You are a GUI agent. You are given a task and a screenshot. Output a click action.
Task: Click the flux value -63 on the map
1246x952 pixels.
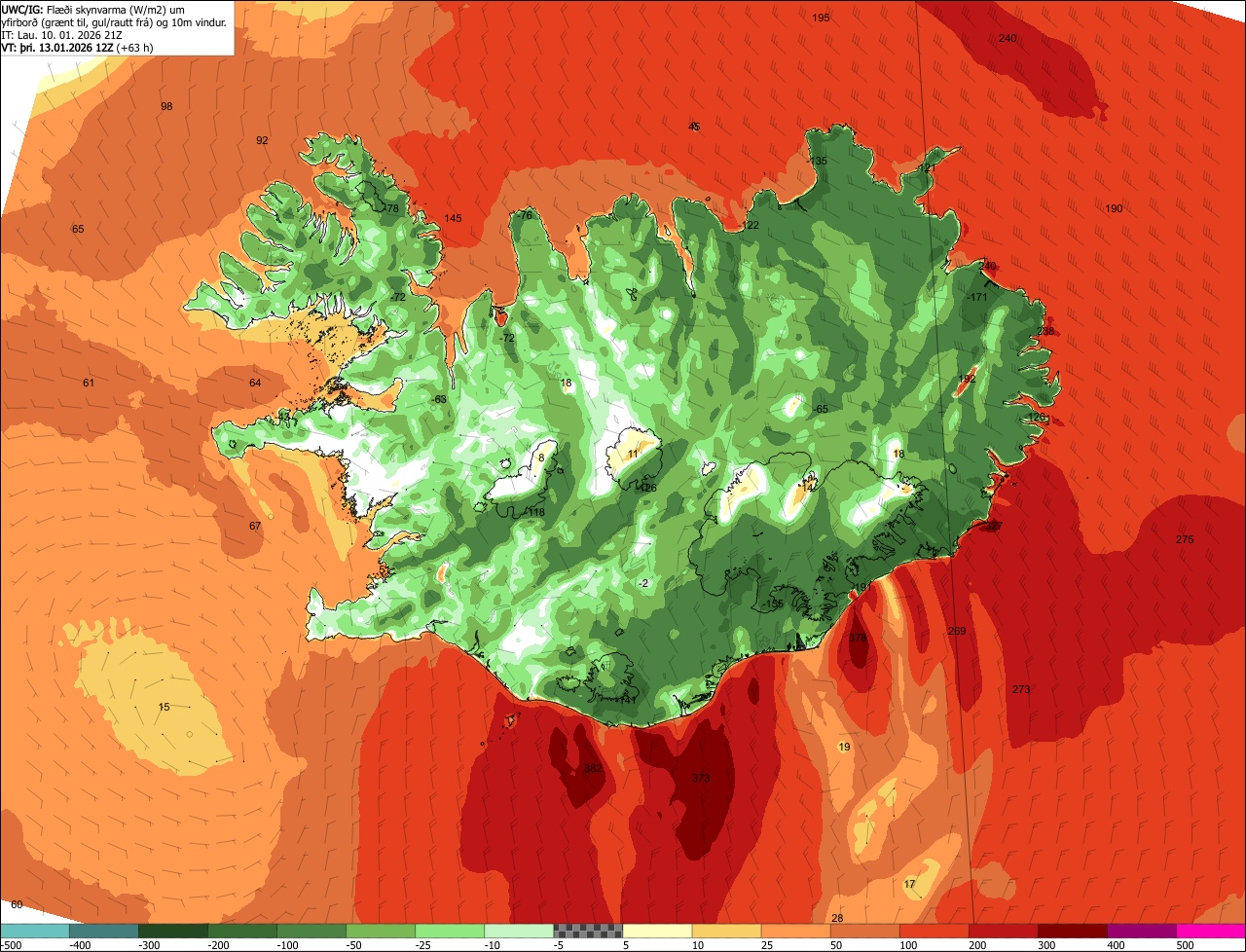[x=438, y=399]
